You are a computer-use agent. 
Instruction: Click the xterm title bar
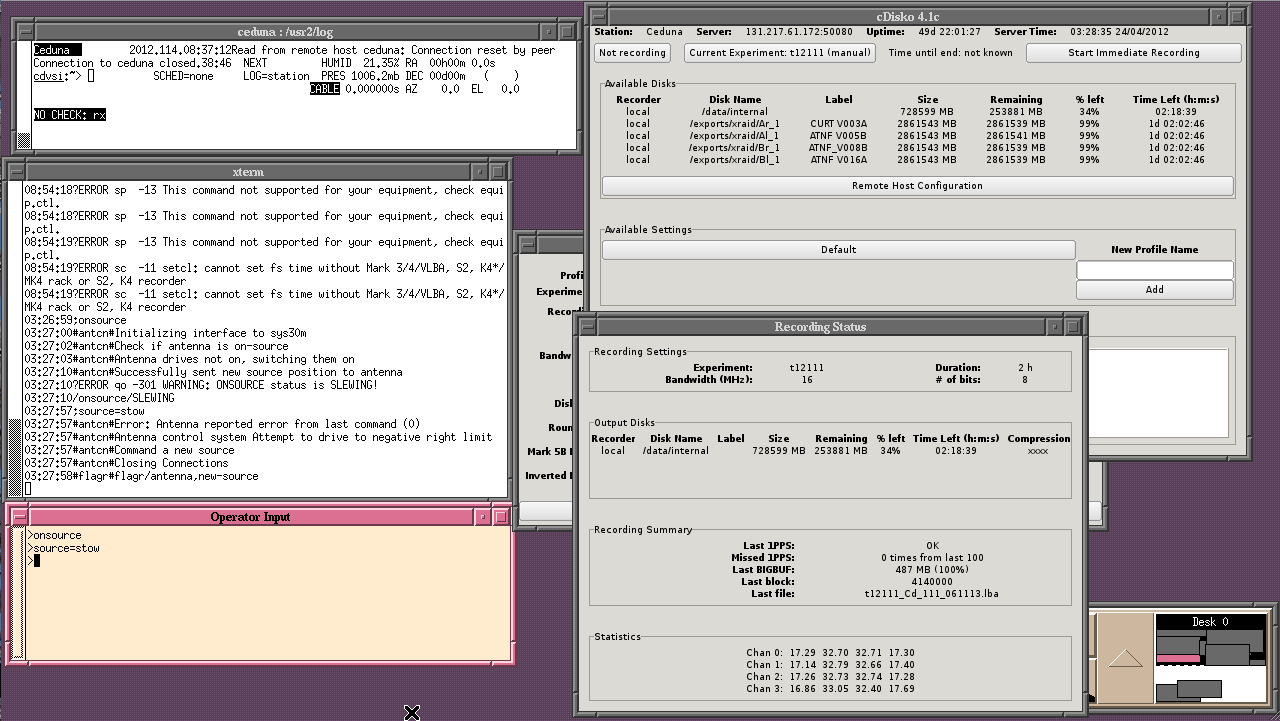[x=247, y=172]
